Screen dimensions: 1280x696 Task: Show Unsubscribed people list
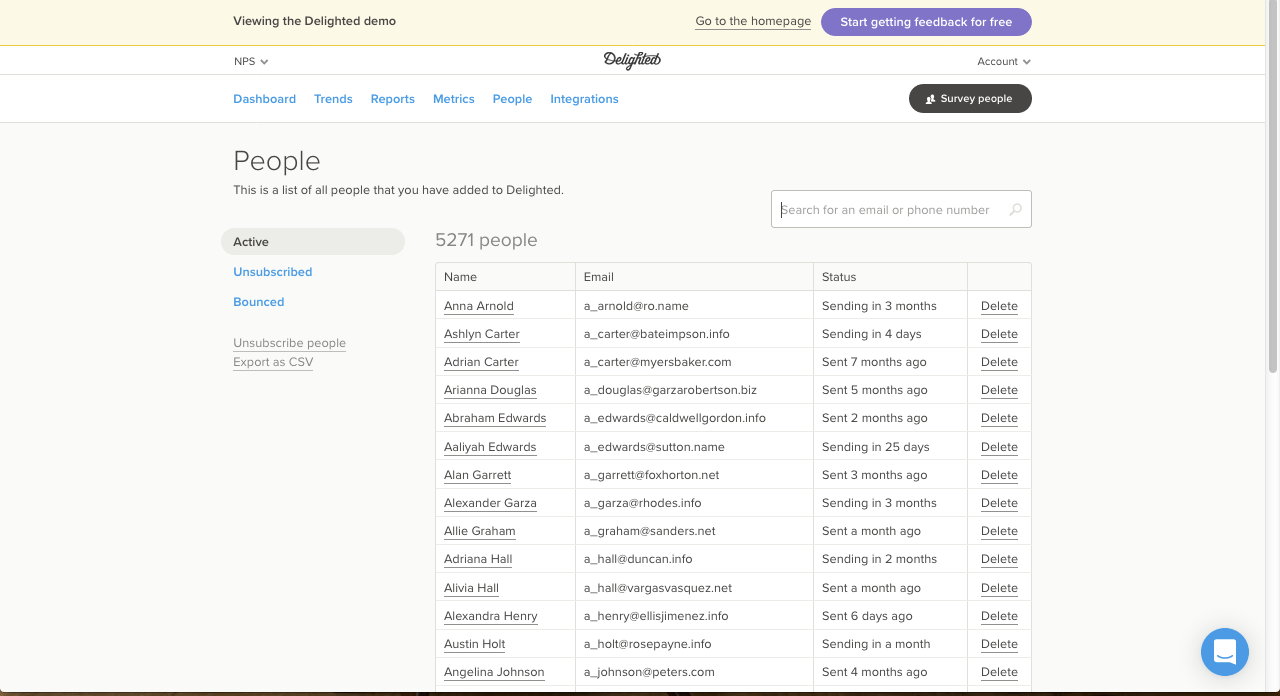click(x=272, y=272)
